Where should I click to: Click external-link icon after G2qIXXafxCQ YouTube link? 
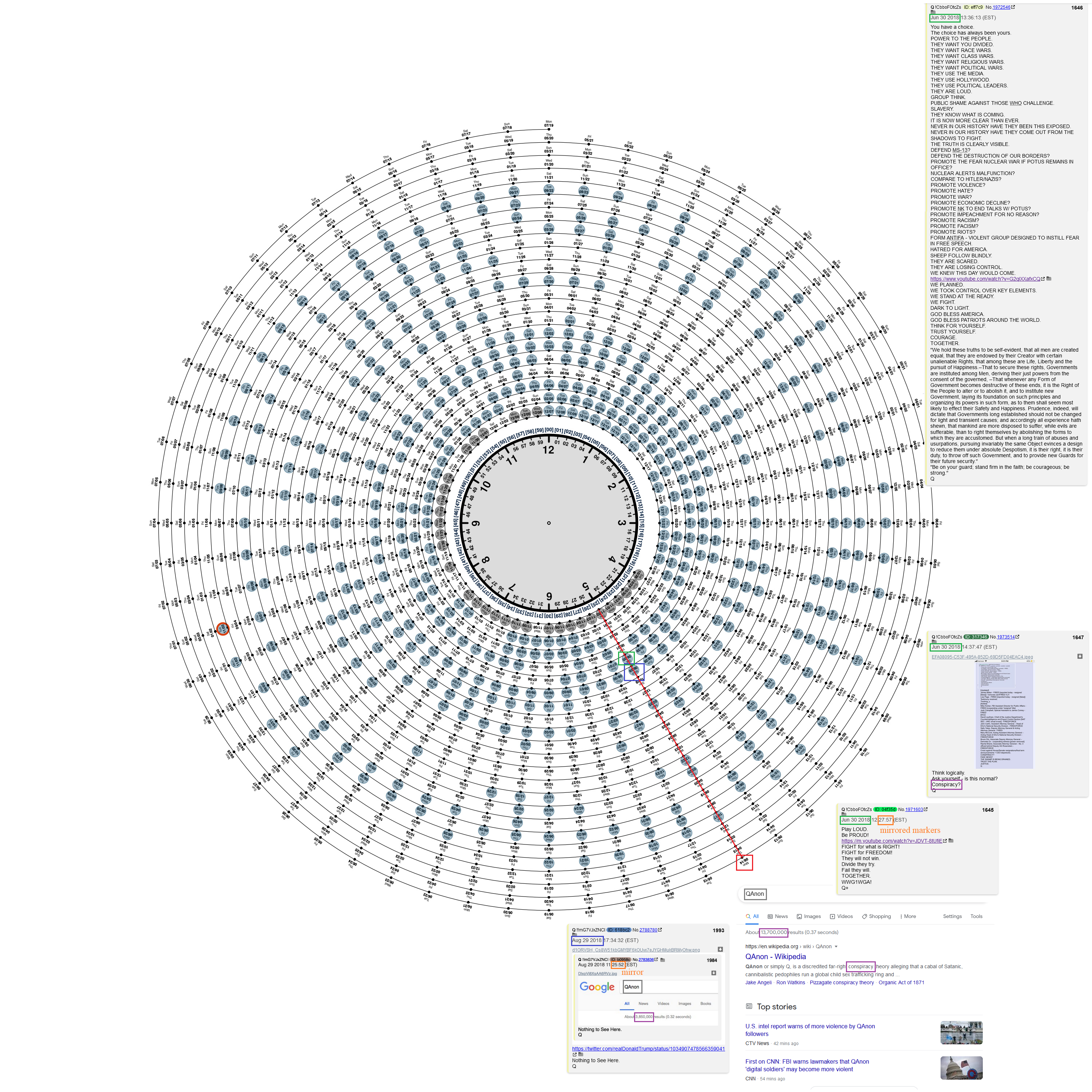click(1043, 279)
